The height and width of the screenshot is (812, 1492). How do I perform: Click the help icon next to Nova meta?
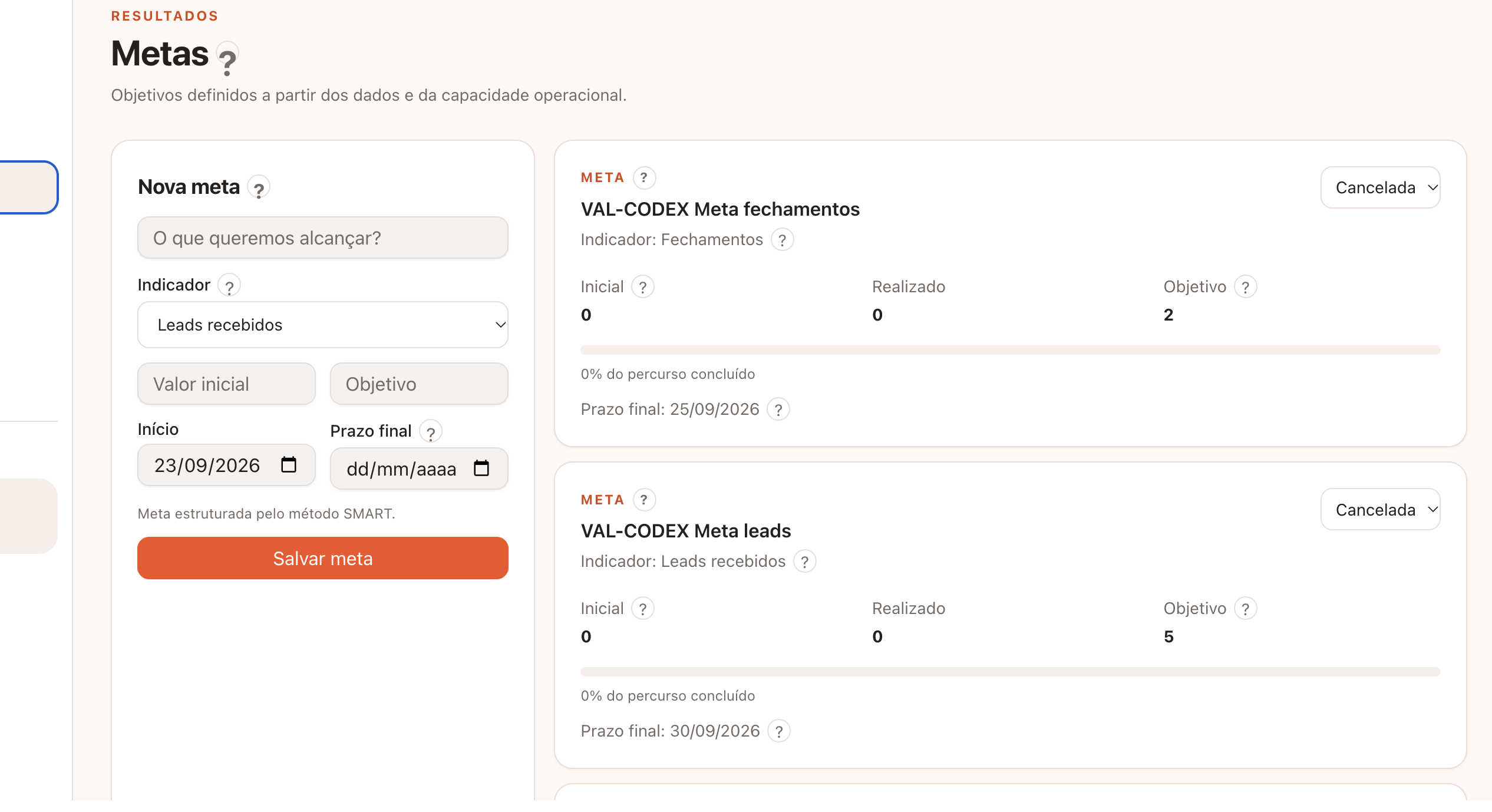(259, 188)
